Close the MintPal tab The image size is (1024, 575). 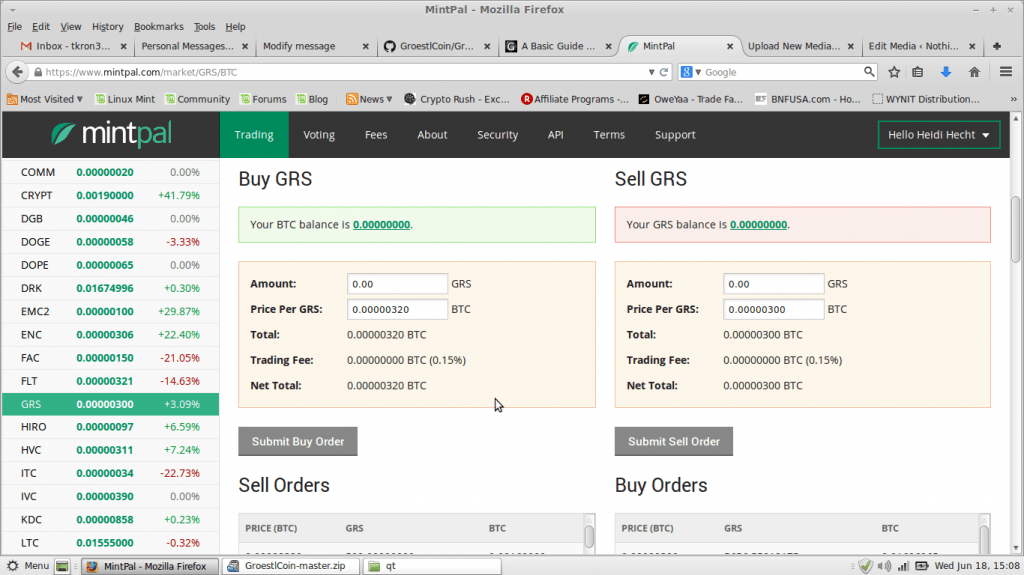coord(730,46)
